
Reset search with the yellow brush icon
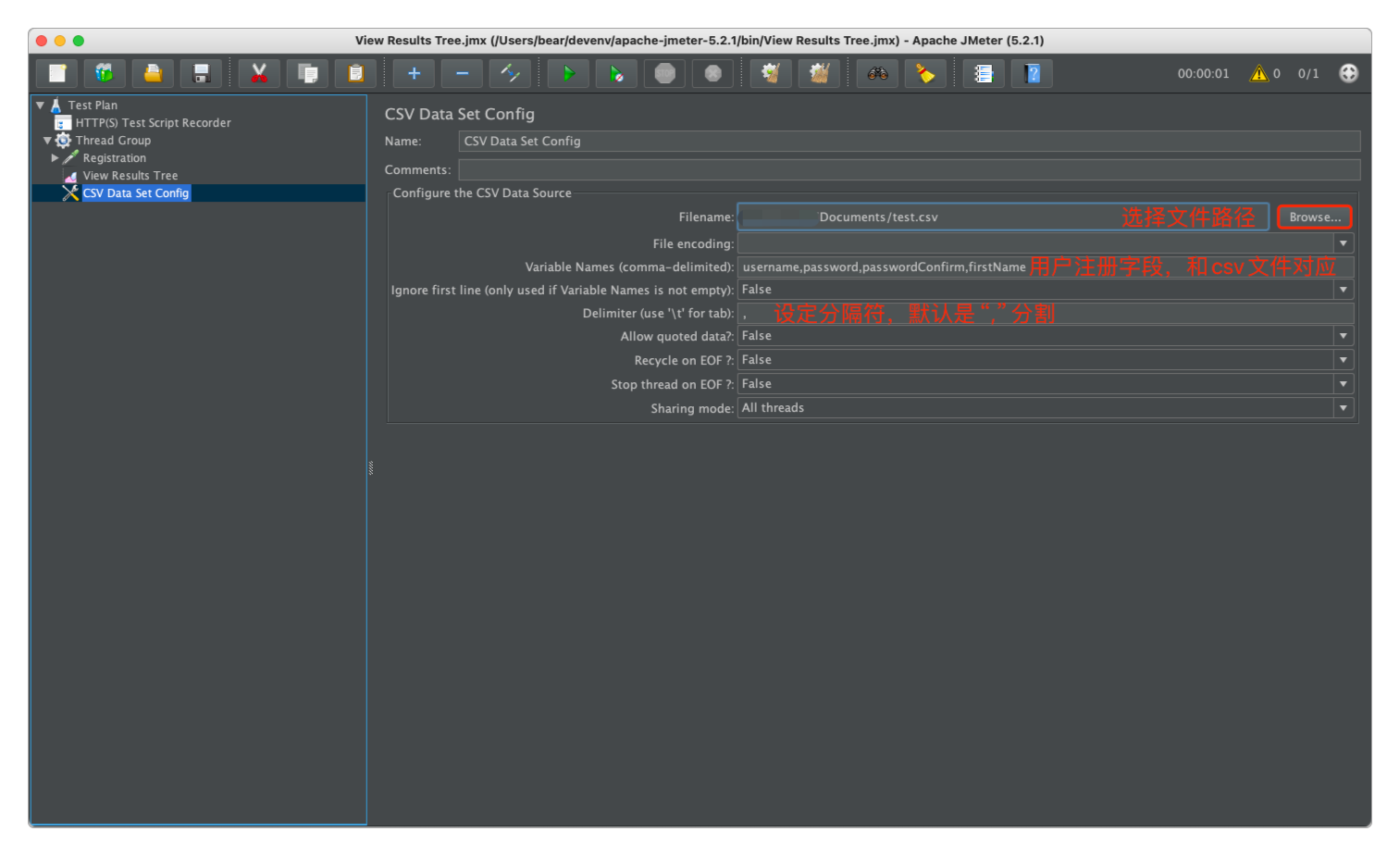925,73
